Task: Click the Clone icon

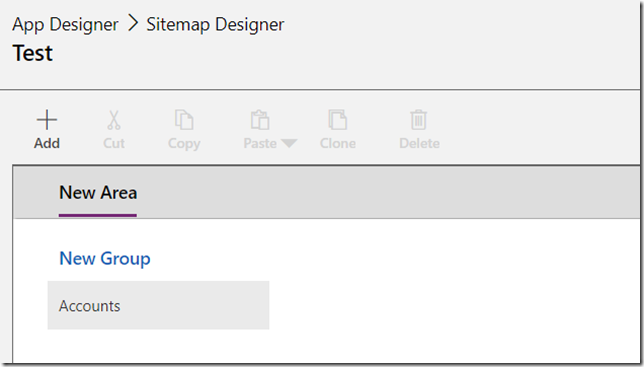Action: pyautogui.click(x=338, y=119)
